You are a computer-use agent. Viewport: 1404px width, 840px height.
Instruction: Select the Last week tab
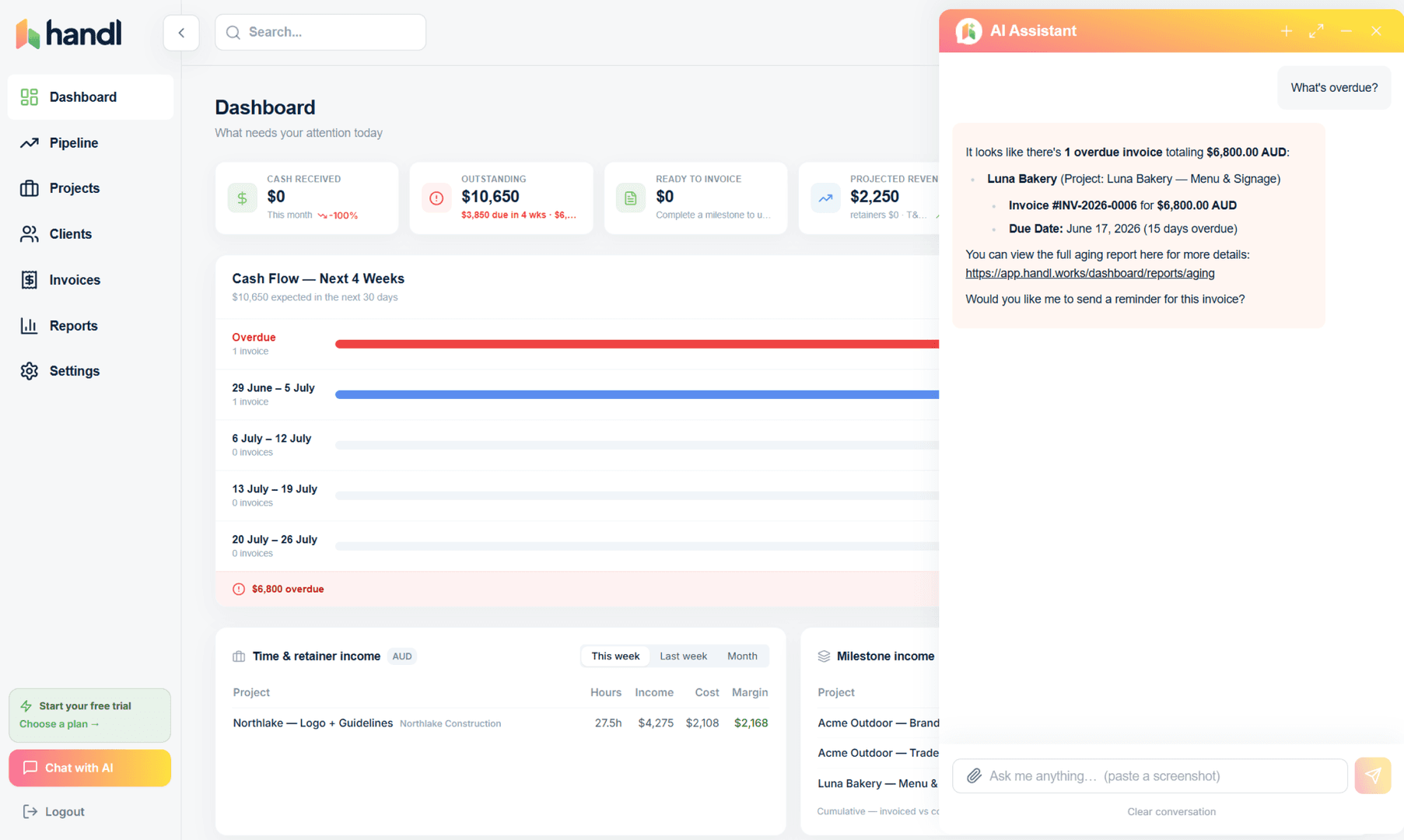point(683,656)
